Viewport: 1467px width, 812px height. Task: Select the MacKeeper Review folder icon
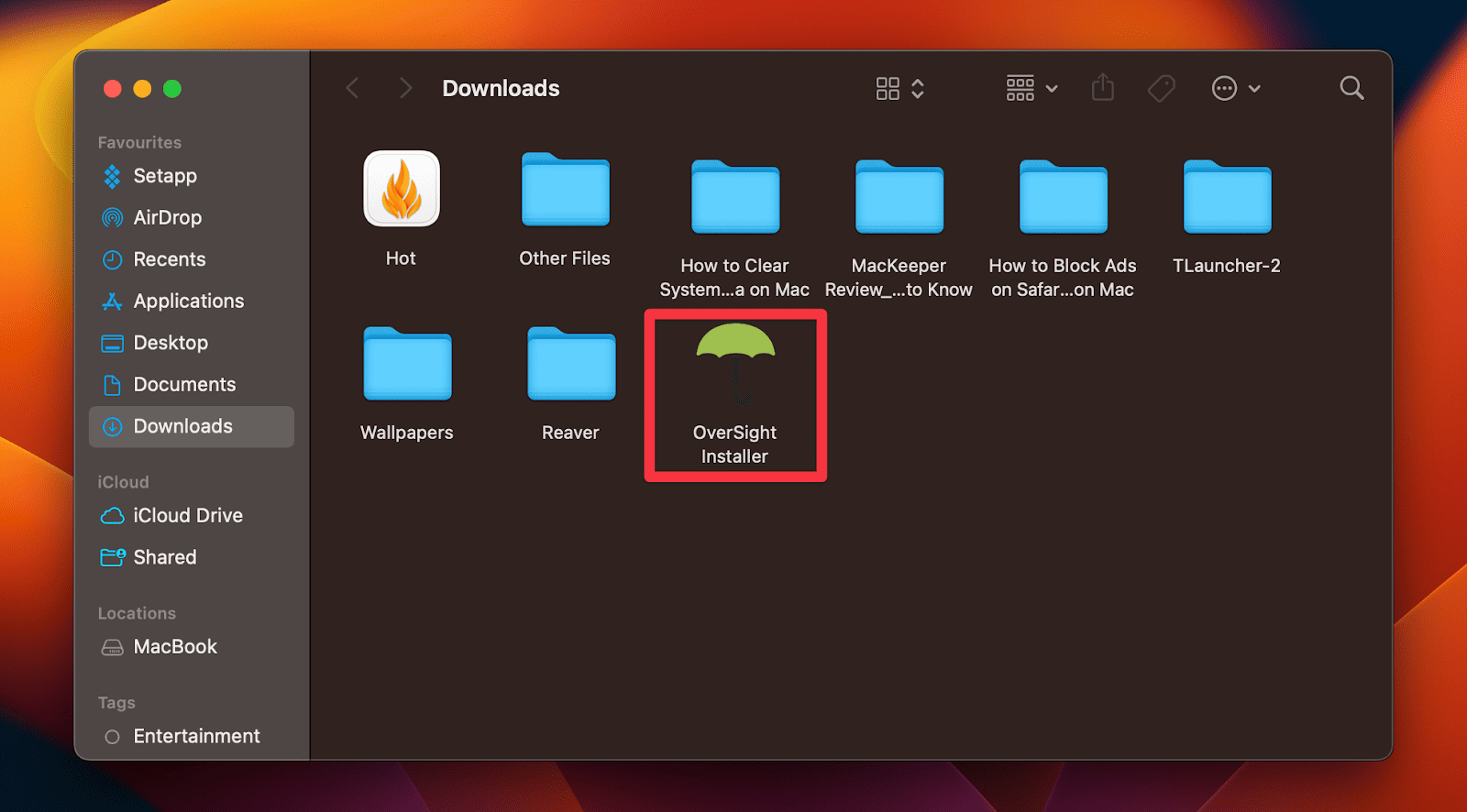899,196
